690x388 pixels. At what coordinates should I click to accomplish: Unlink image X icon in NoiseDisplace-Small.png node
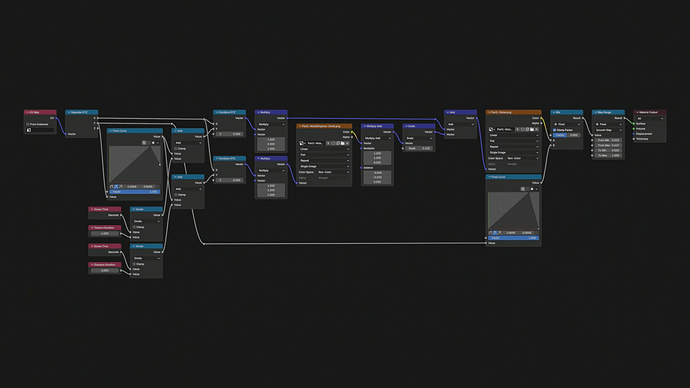347,143
